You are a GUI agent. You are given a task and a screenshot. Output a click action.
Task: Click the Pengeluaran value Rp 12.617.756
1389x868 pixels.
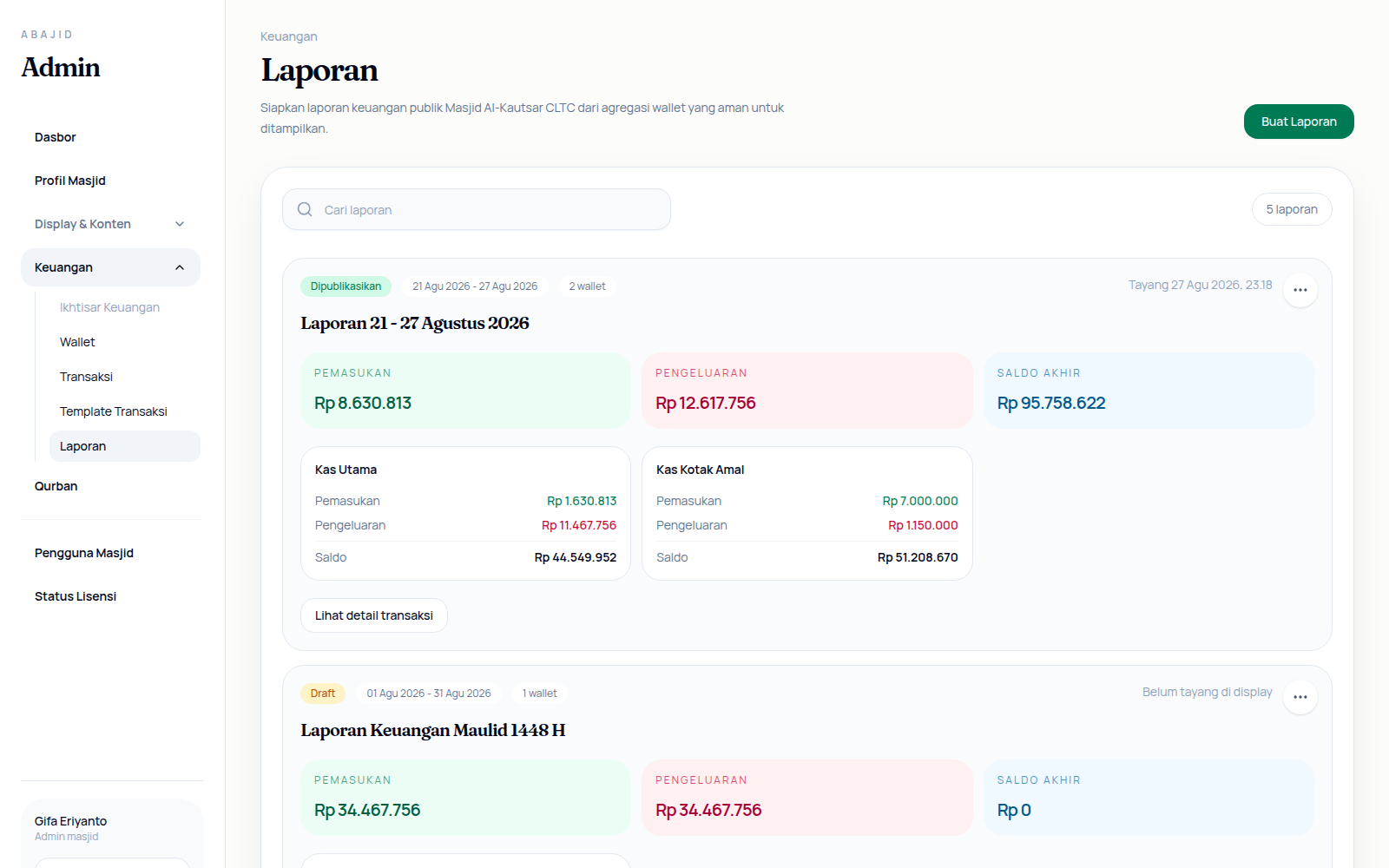tap(706, 403)
